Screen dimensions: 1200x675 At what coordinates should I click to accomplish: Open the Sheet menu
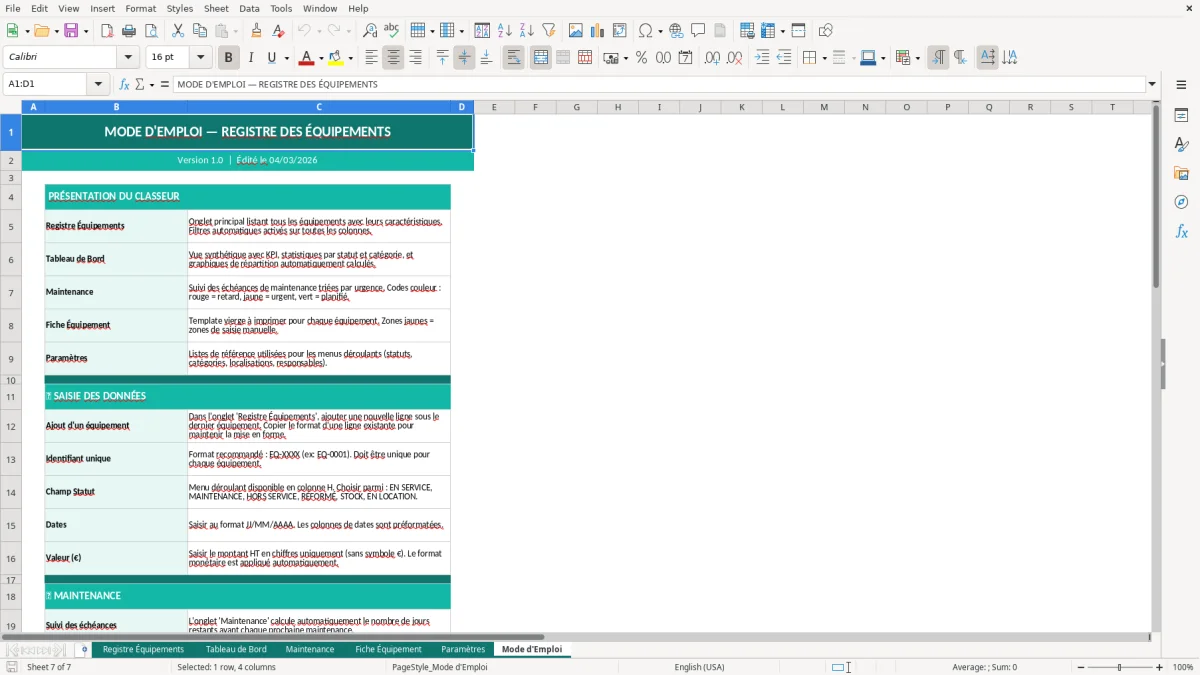(216, 8)
